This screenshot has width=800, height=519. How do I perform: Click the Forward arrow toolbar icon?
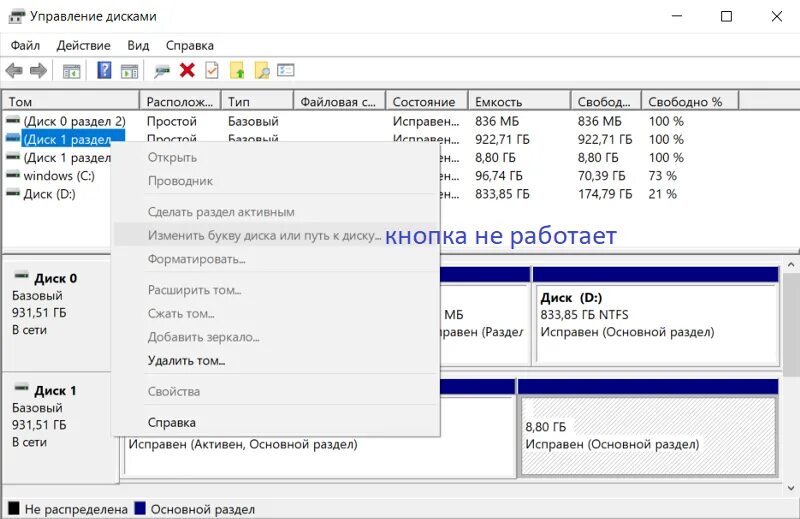point(38,70)
